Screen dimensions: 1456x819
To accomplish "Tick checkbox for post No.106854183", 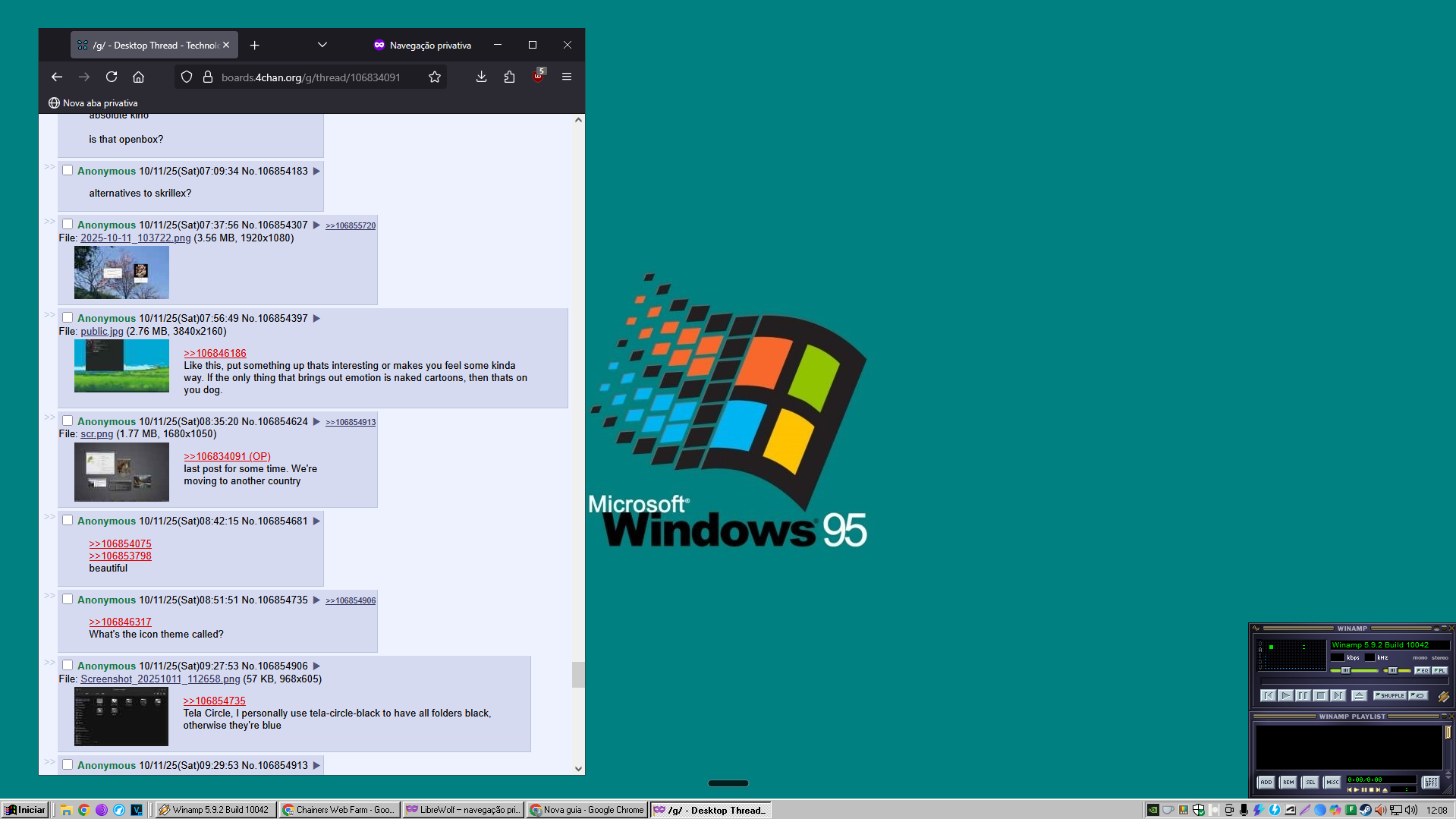I will pyautogui.click(x=68, y=170).
